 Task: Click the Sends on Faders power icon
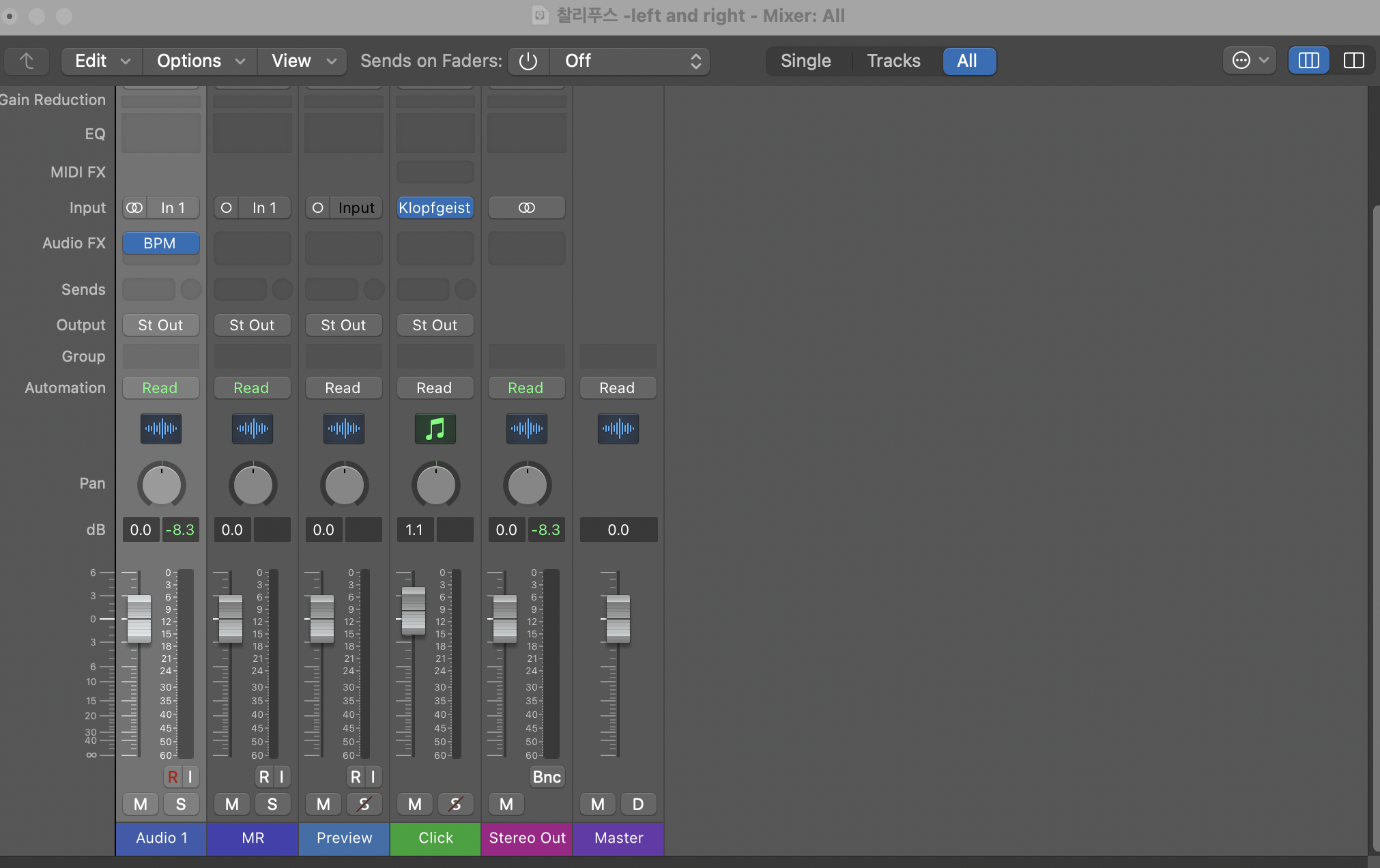pyautogui.click(x=528, y=61)
